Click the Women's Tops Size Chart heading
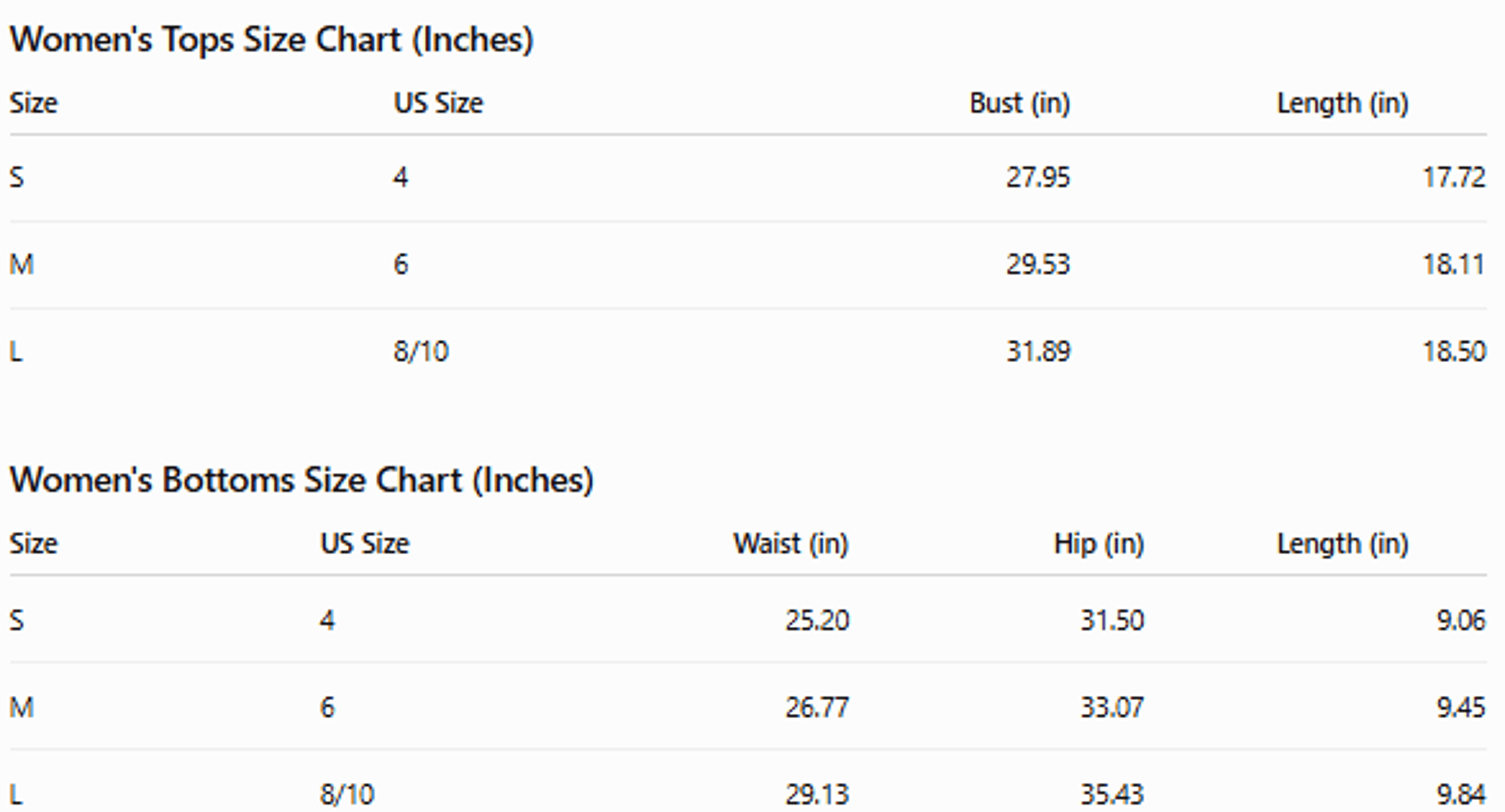Viewport: 1505px width, 812px height. (x=272, y=40)
